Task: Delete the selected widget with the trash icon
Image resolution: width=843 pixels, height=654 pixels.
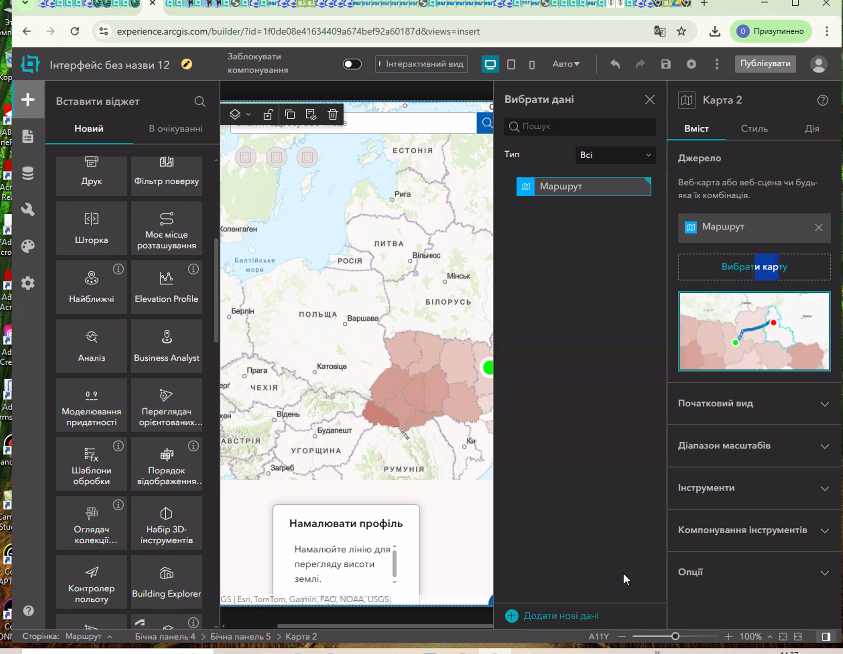Action: click(x=332, y=115)
